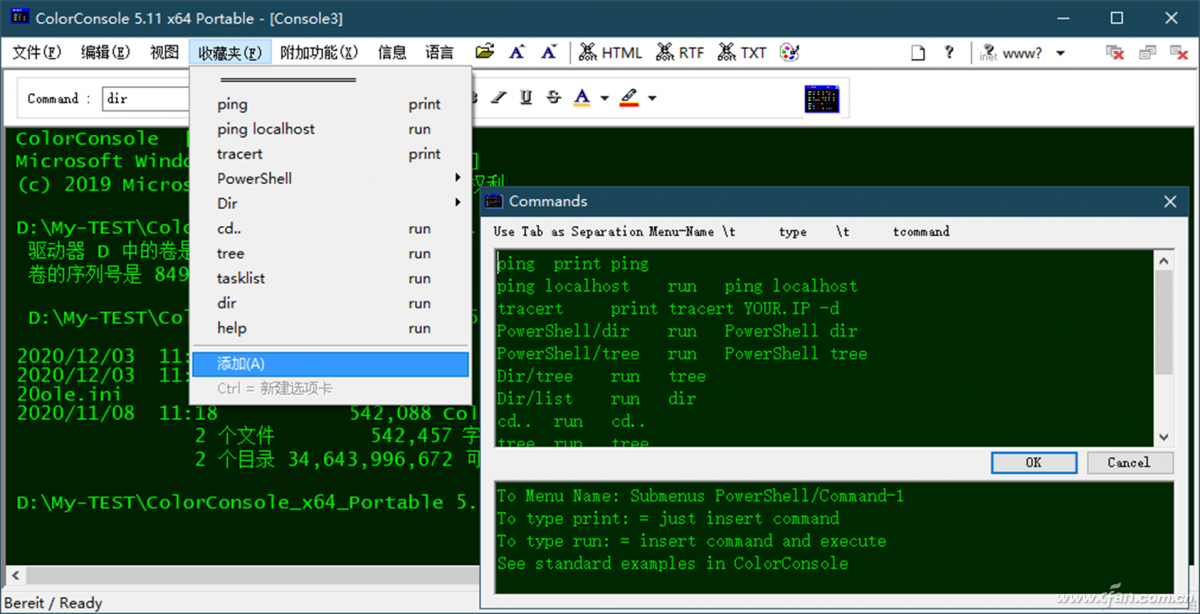1200x614 pixels.
Task: Open the highlight color dropdown arrow
Action: (x=652, y=98)
